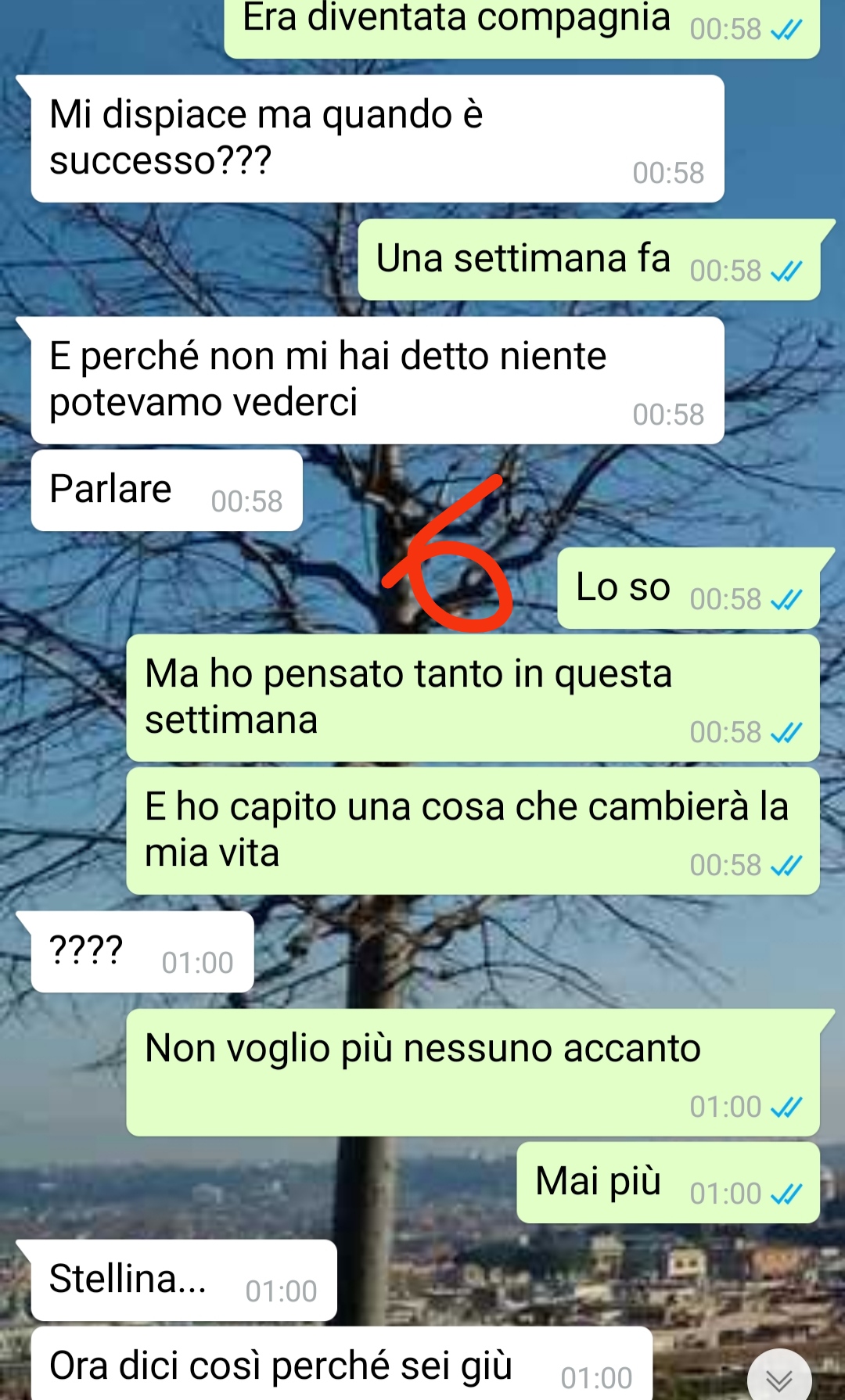Tap ticks on 'E ho capito una cosa' message
Screen dimensions: 845x1400
[786, 866]
